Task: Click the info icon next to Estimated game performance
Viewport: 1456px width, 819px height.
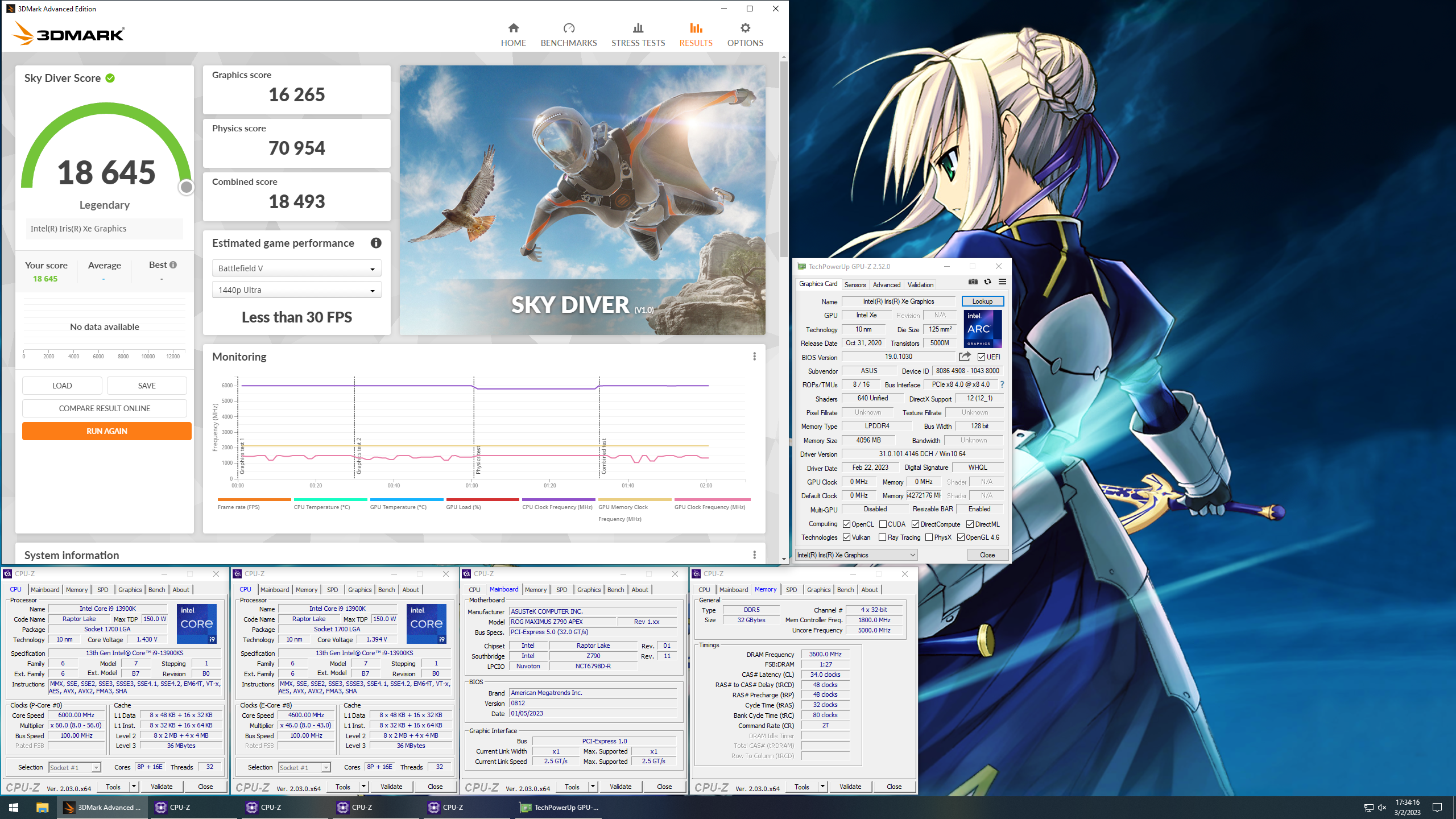Action: click(376, 243)
